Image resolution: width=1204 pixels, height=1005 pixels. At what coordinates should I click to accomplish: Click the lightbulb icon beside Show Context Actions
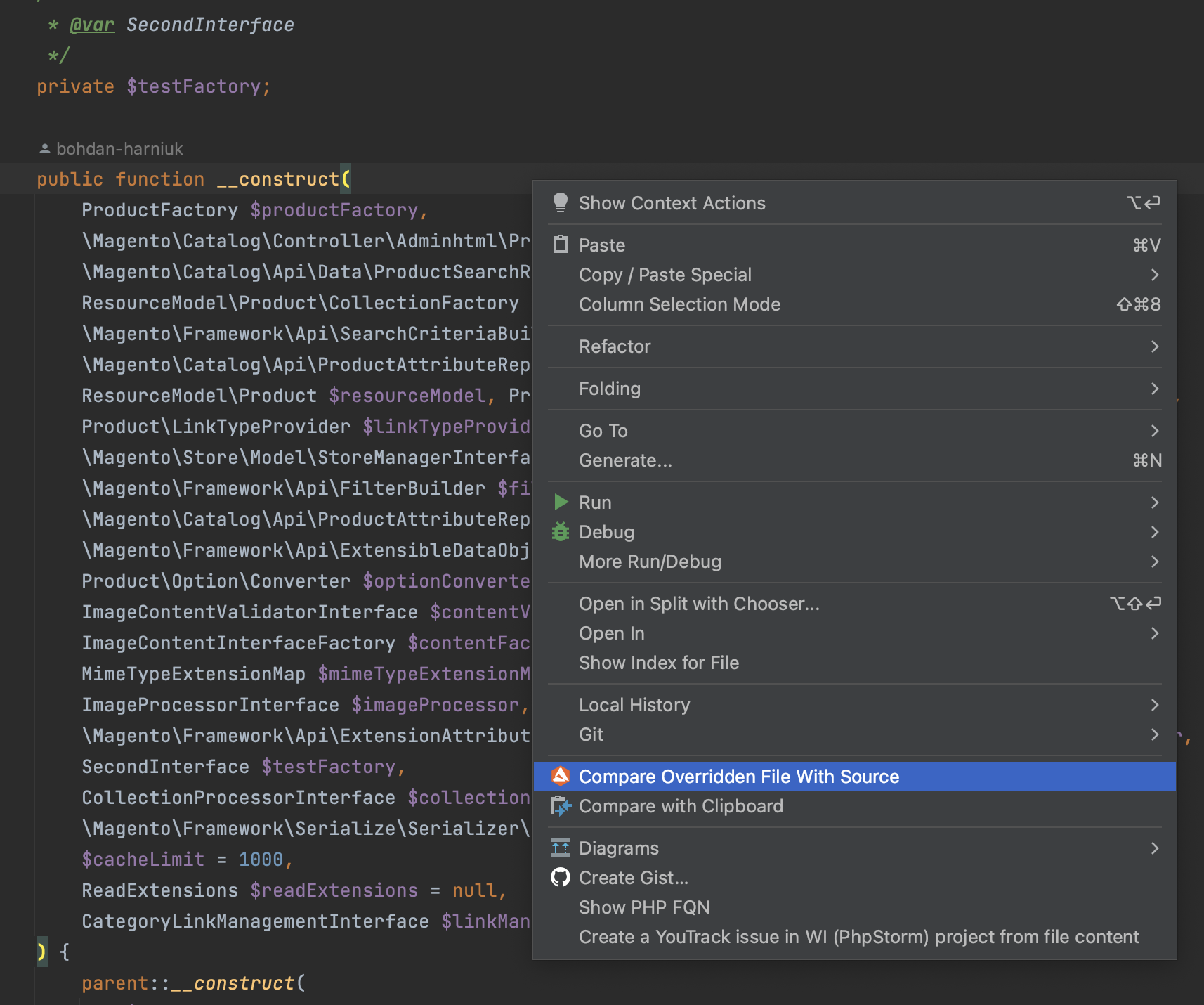pyautogui.click(x=560, y=203)
